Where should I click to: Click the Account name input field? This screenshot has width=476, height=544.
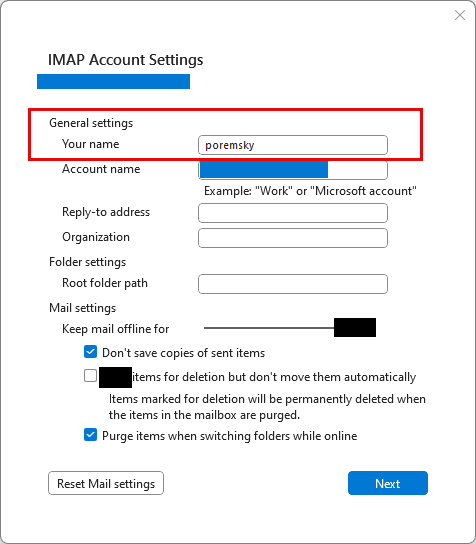(293, 170)
